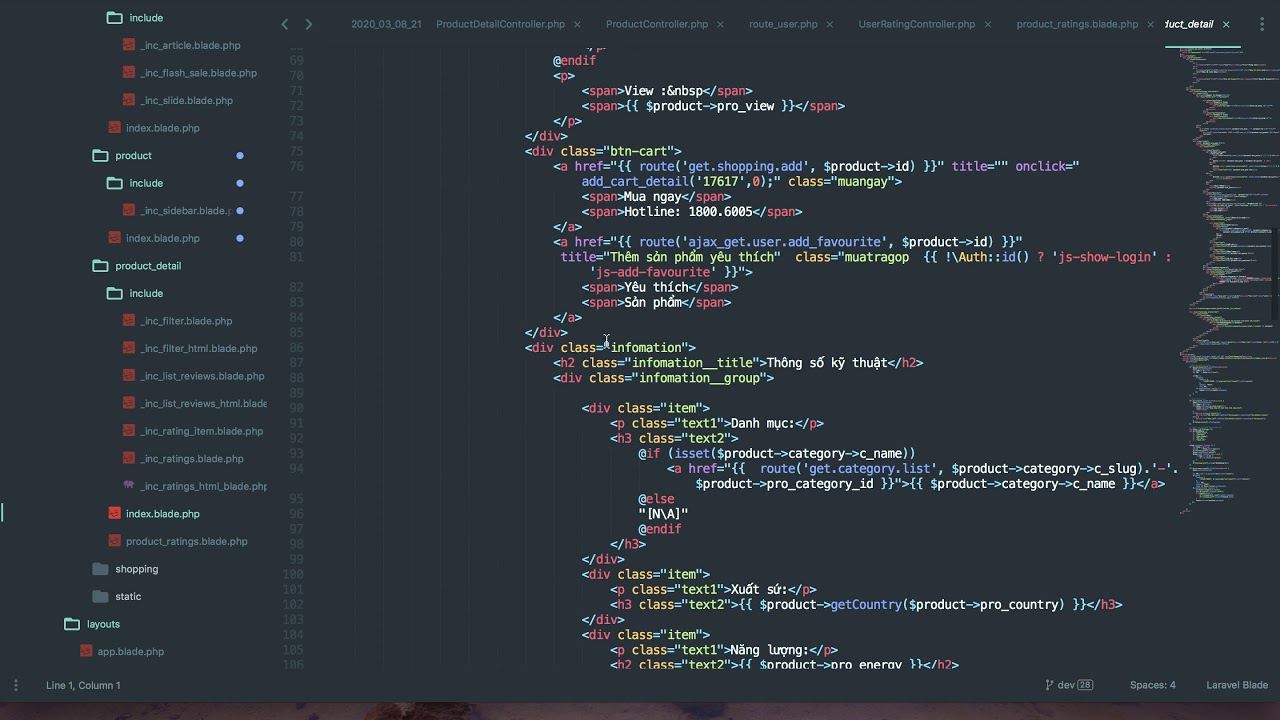1280x720 pixels.
Task: Collapse the include folder inside product_detail
Action: click(x=114, y=293)
